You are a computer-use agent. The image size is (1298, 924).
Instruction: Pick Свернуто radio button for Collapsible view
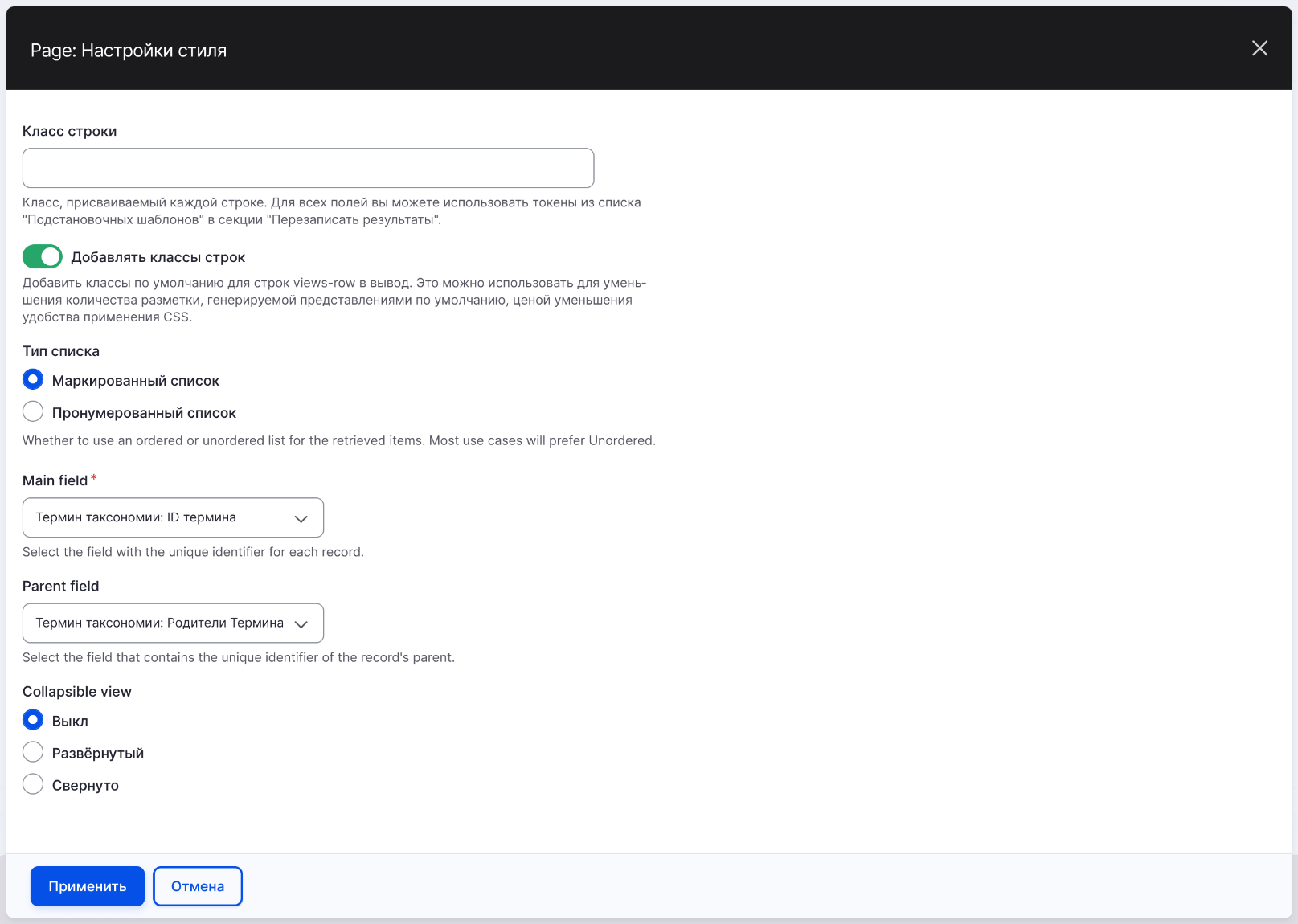coord(33,784)
